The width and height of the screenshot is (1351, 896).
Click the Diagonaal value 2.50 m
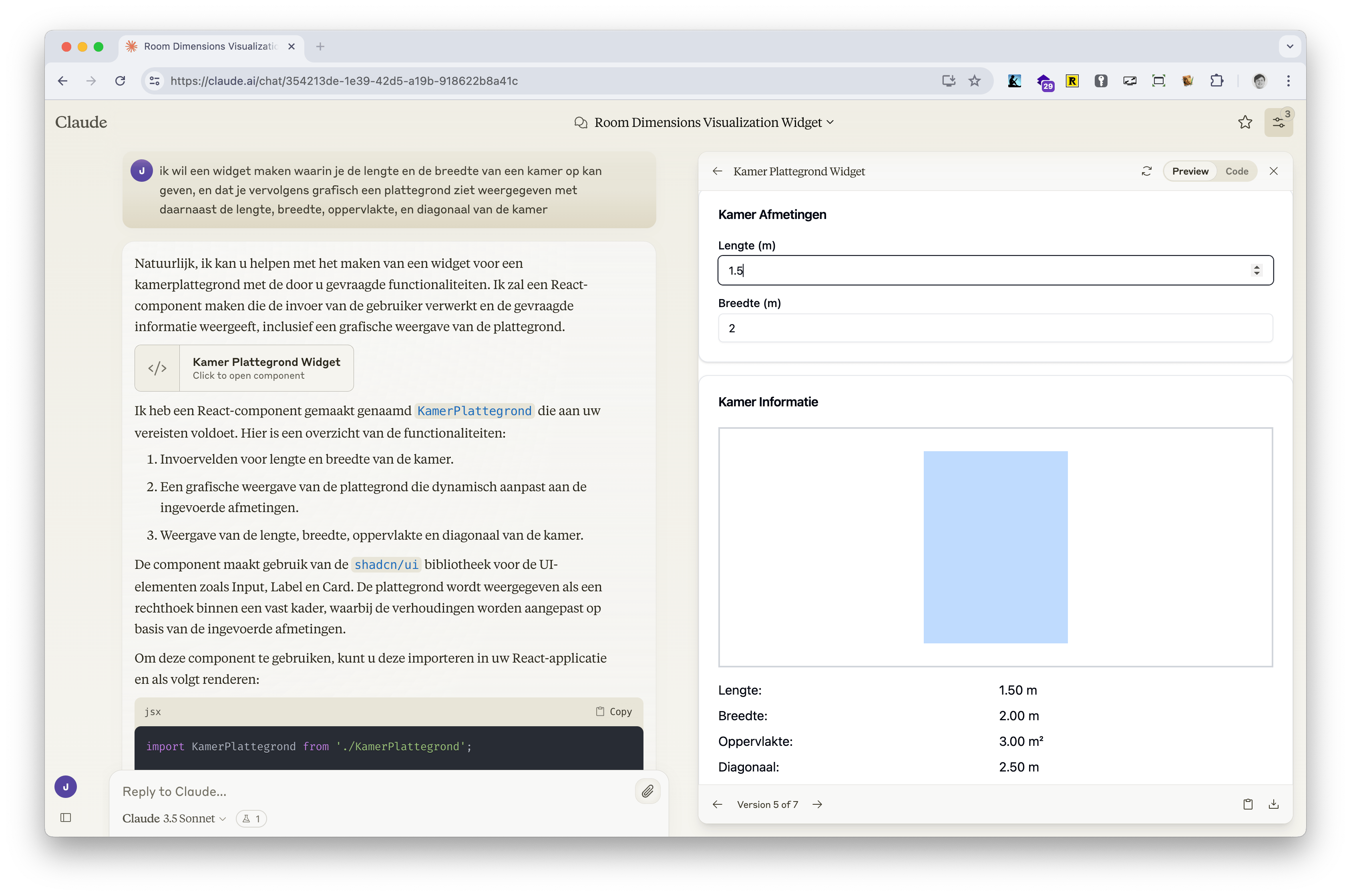tap(1019, 767)
